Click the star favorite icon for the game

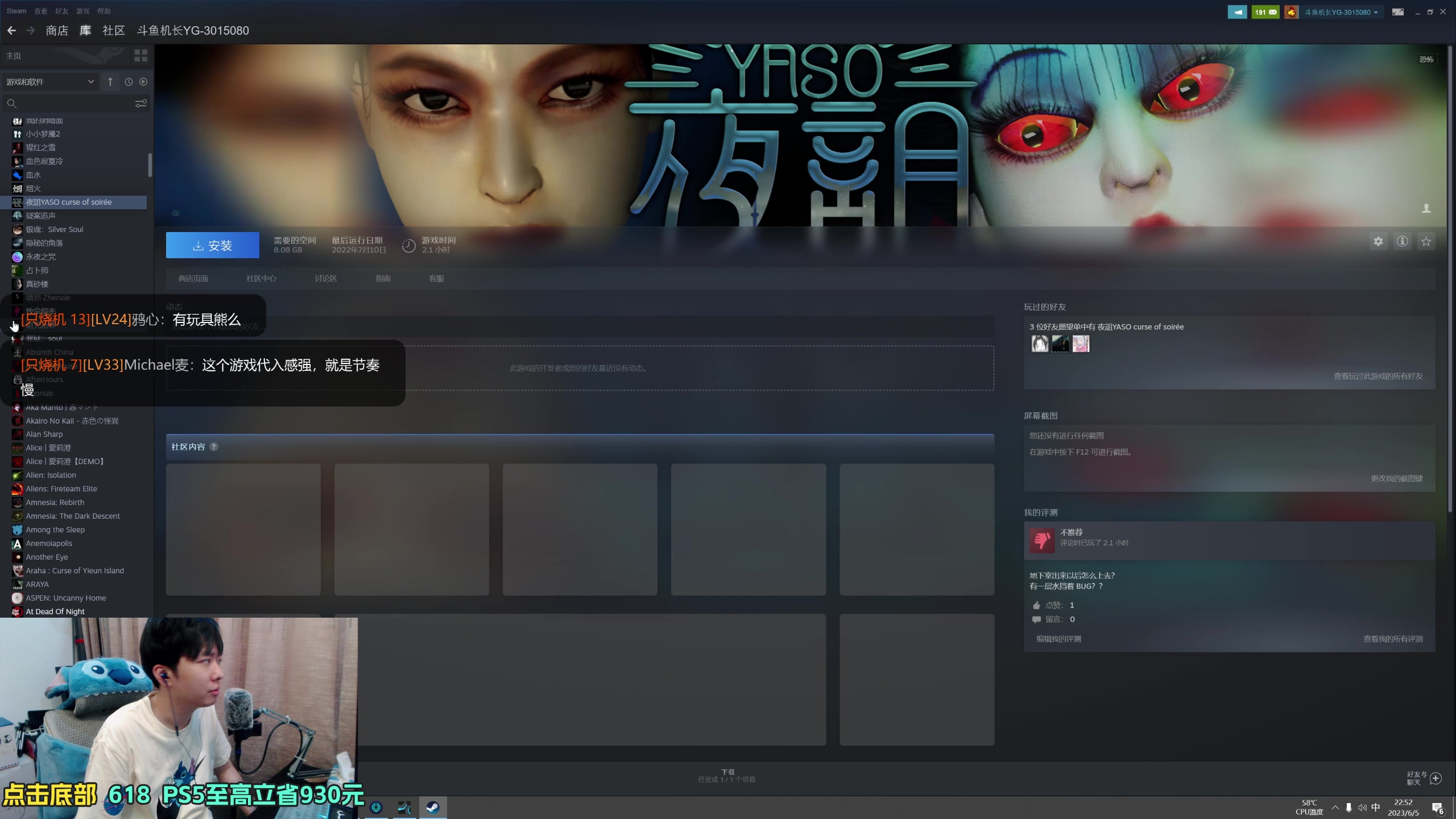pyautogui.click(x=1426, y=241)
